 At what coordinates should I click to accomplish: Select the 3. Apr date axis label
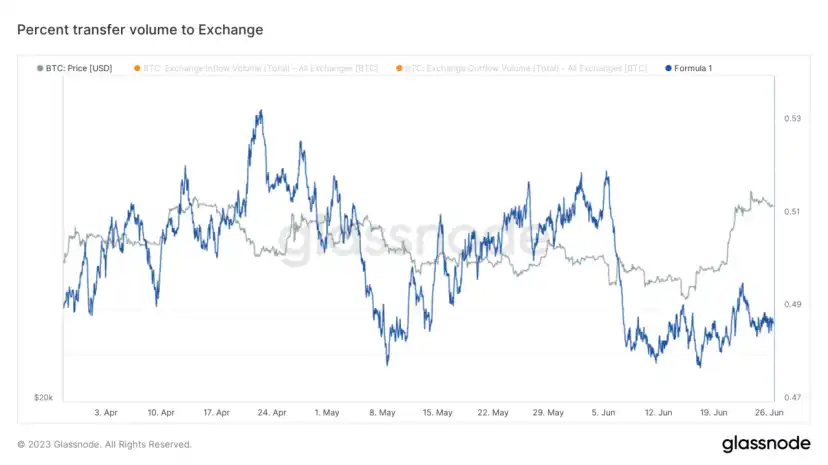[106, 412]
